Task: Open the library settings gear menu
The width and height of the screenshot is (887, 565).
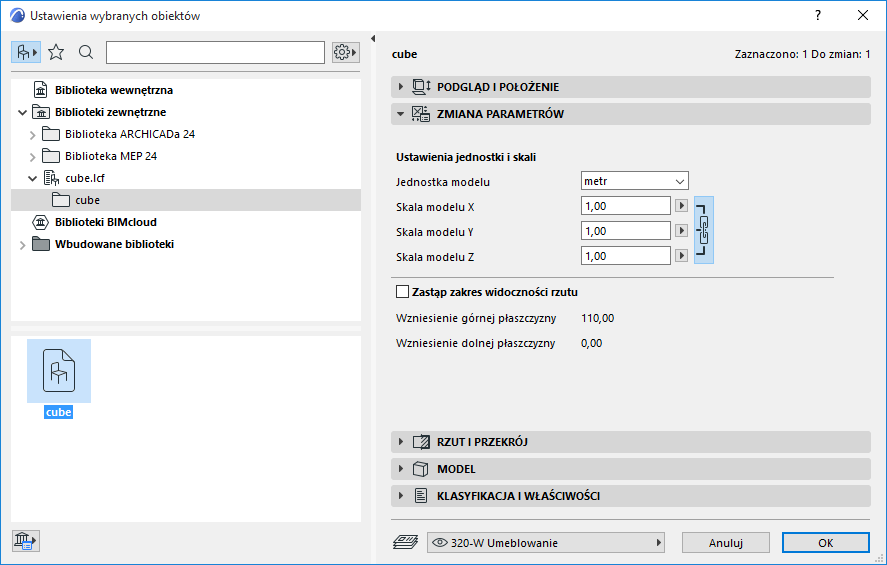Action: pos(345,52)
